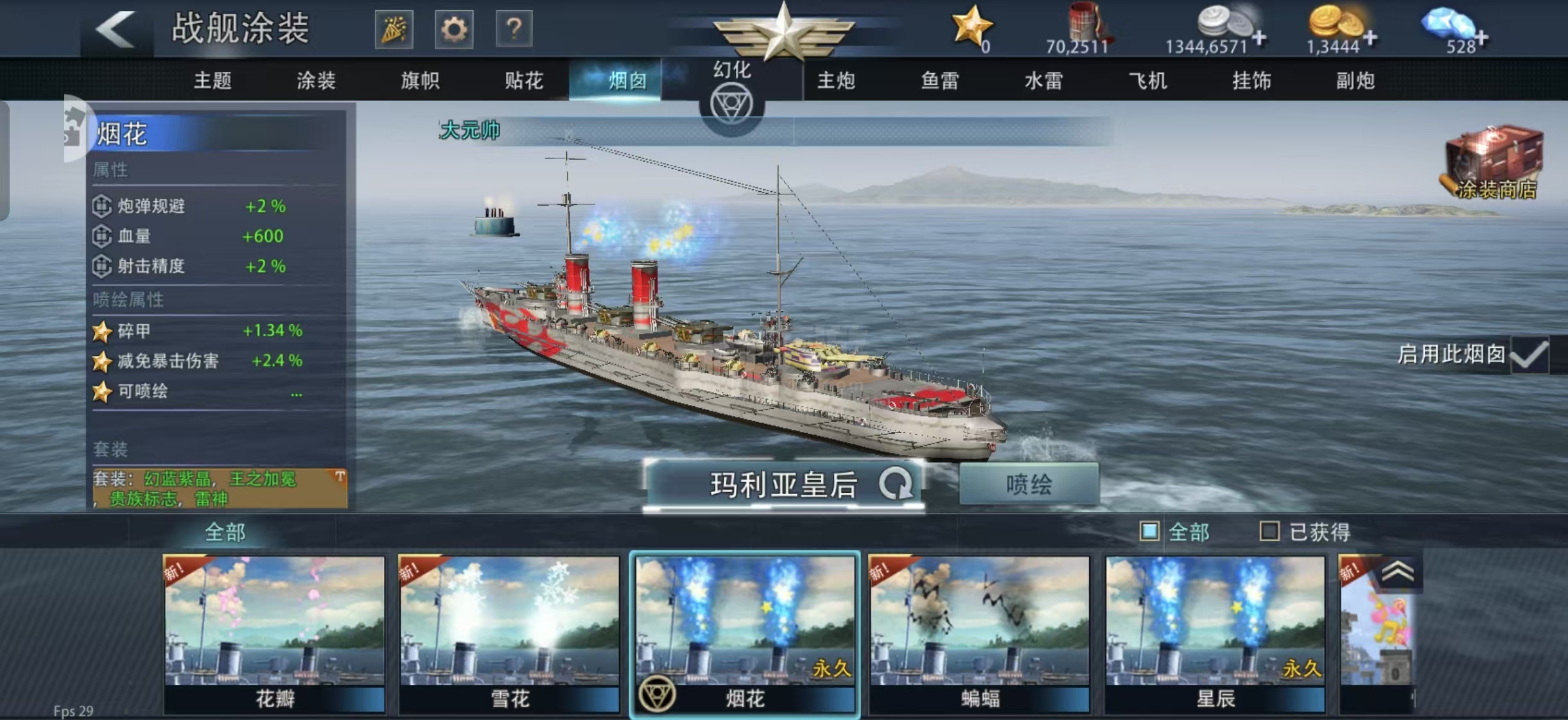1568x720 pixels.
Task: Toggle the 启用此烟囱 checkmark
Action: (x=1530, y=354)
